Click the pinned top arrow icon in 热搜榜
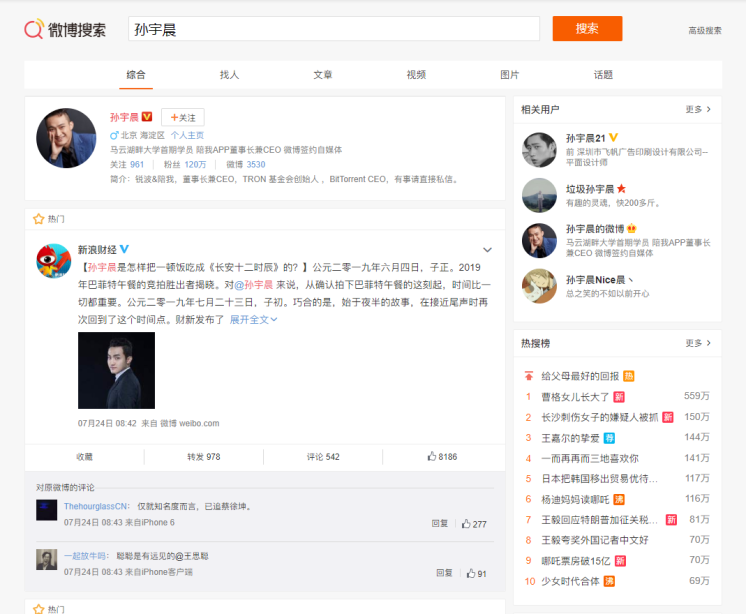 click(x=529, y=376)
